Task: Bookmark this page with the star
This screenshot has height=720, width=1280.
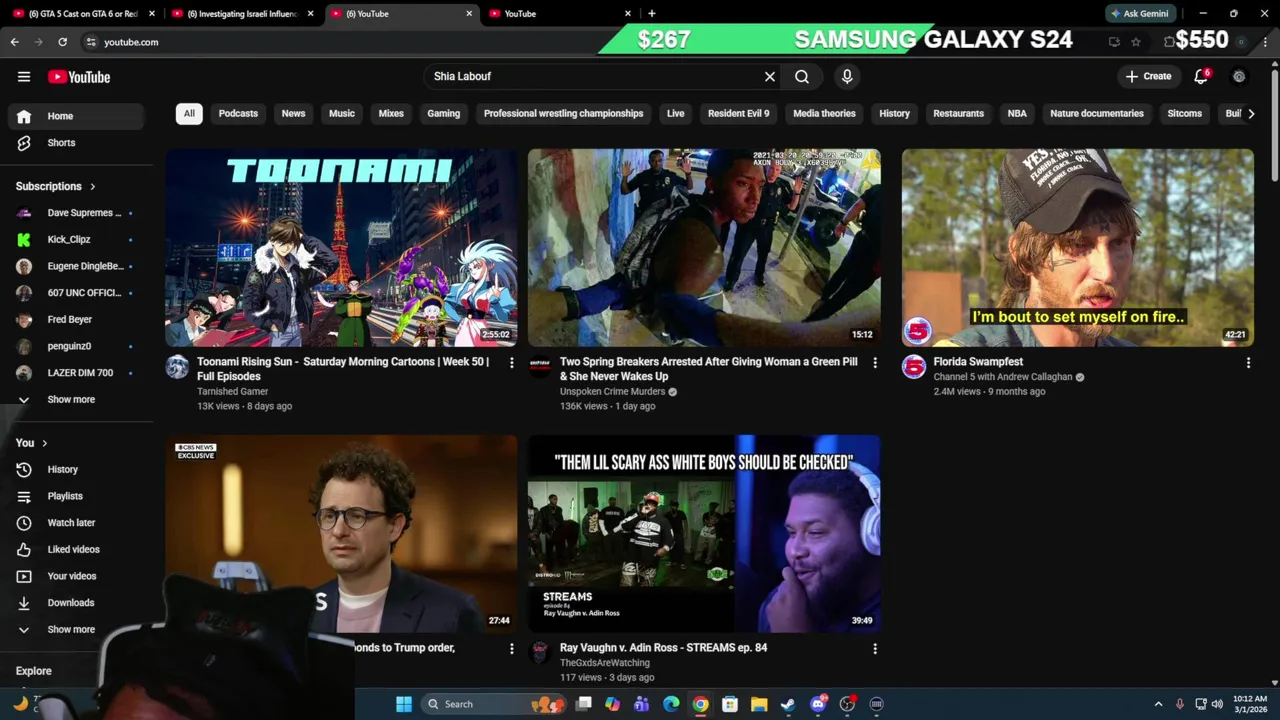Action: tap(1136, 42)
